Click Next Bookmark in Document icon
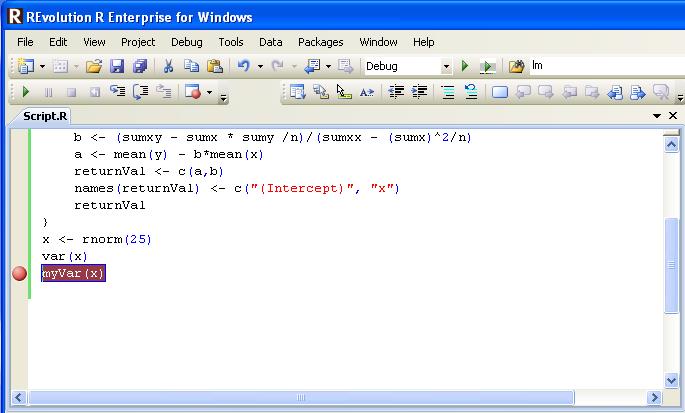The width and height of the screenshot is (685, 413). coord(638,92)
